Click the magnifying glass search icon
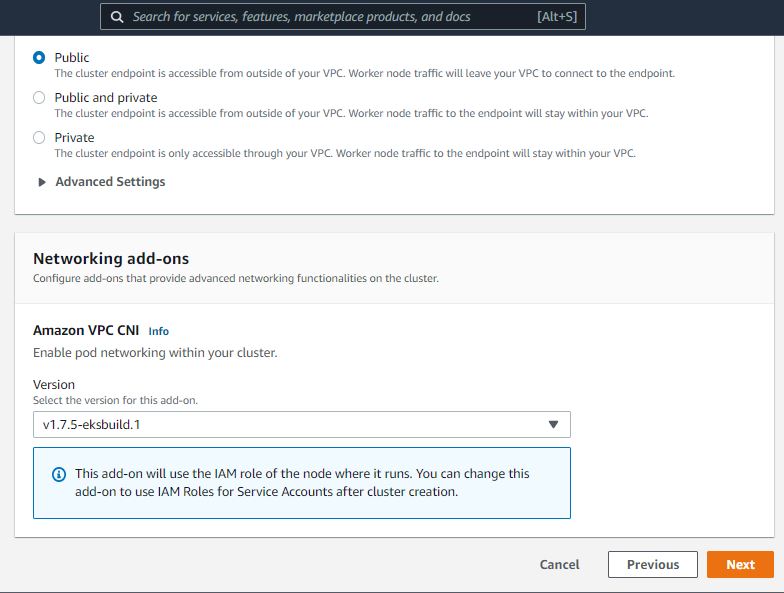The image size is (784, 593). click(118, 17)
